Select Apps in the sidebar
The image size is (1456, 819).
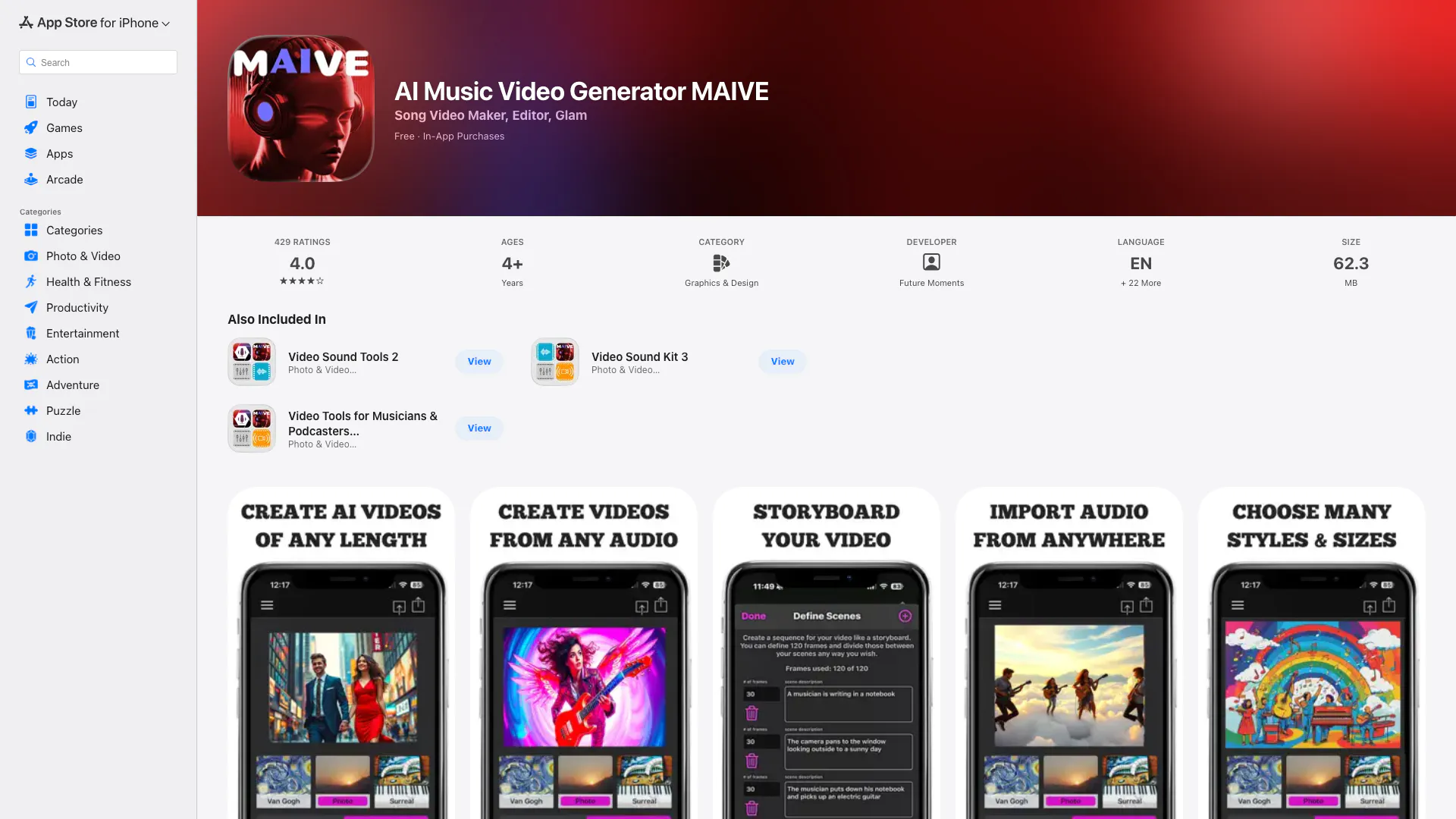(59, 153)
